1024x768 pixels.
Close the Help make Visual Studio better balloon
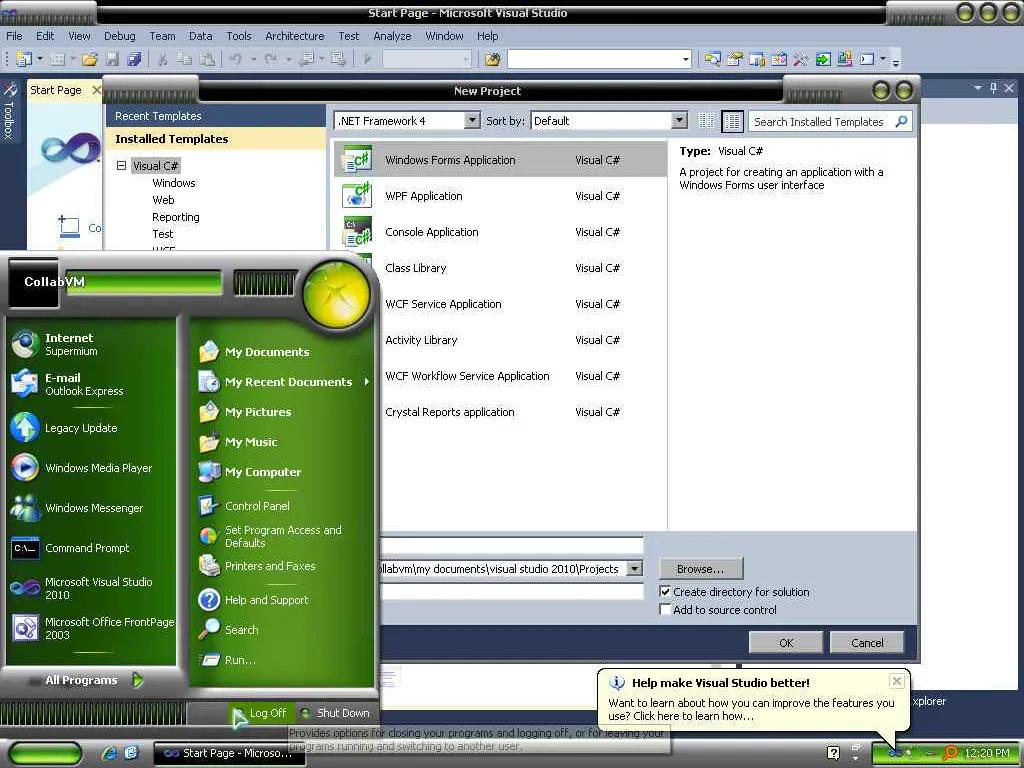[897, 681]
